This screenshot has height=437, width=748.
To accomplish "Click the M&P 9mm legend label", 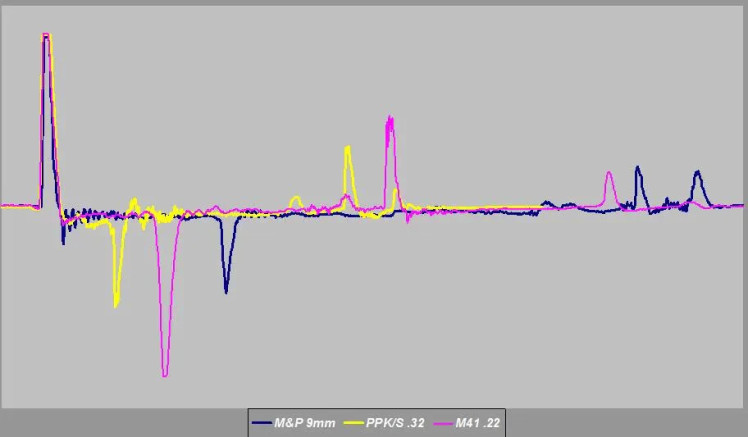I will coord(304,423).
